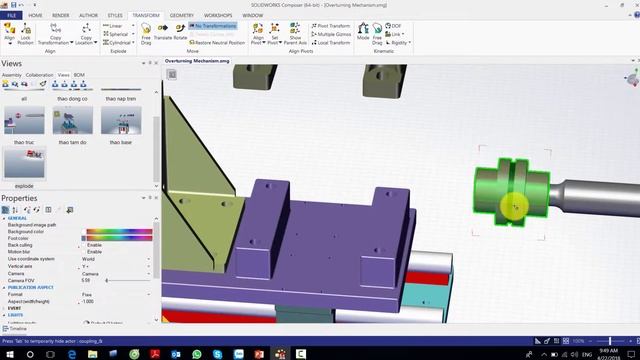Open the Linear explode dropdown

click(x=133, y=26)
